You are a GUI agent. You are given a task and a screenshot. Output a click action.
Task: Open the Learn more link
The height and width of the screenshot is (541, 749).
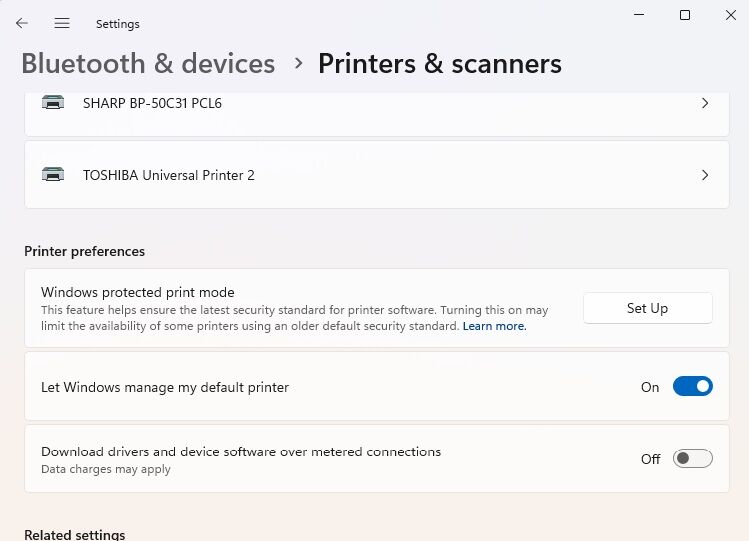click(x=494, y=326)
